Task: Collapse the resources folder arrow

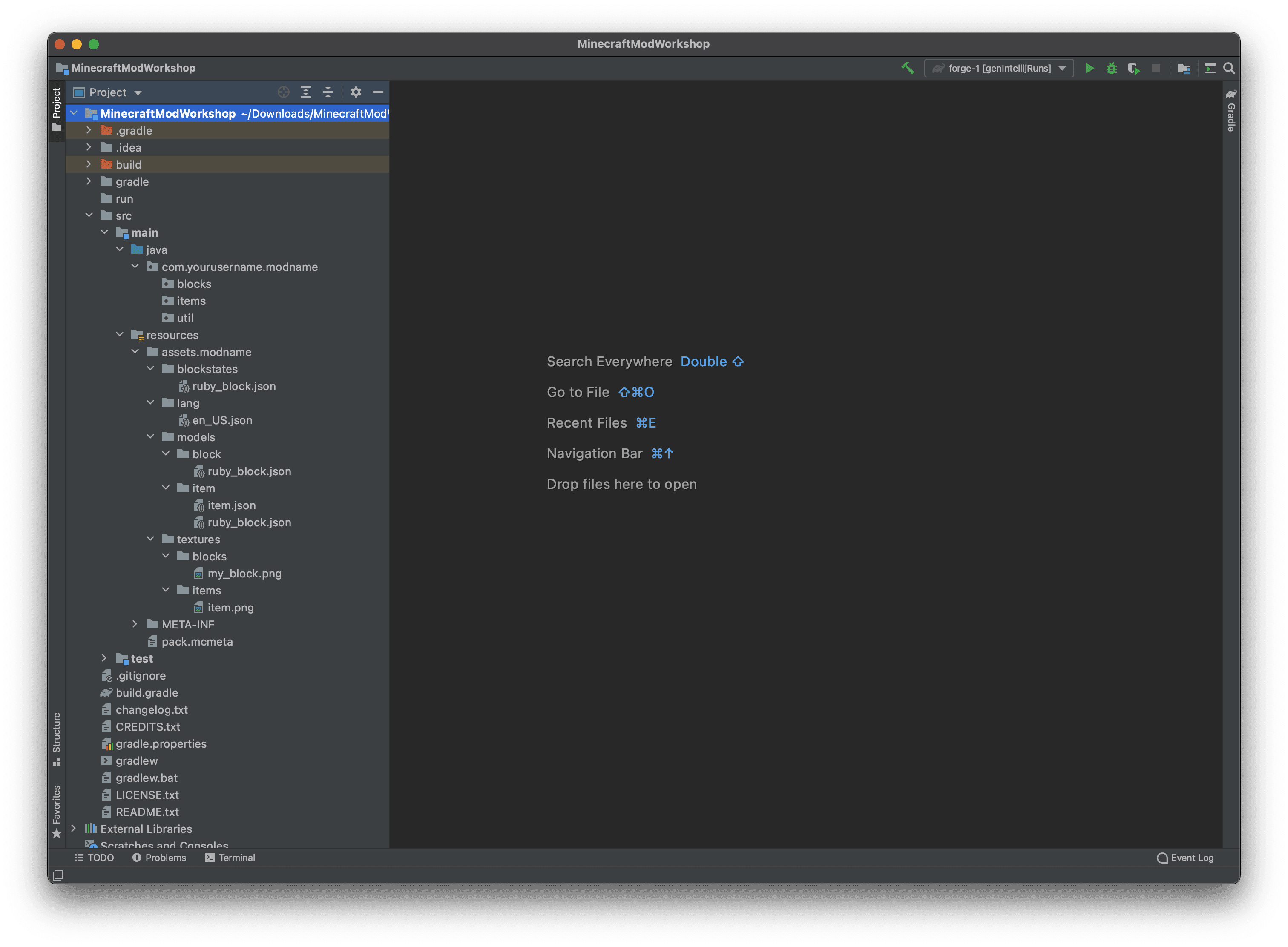Action: click(120, 335)
